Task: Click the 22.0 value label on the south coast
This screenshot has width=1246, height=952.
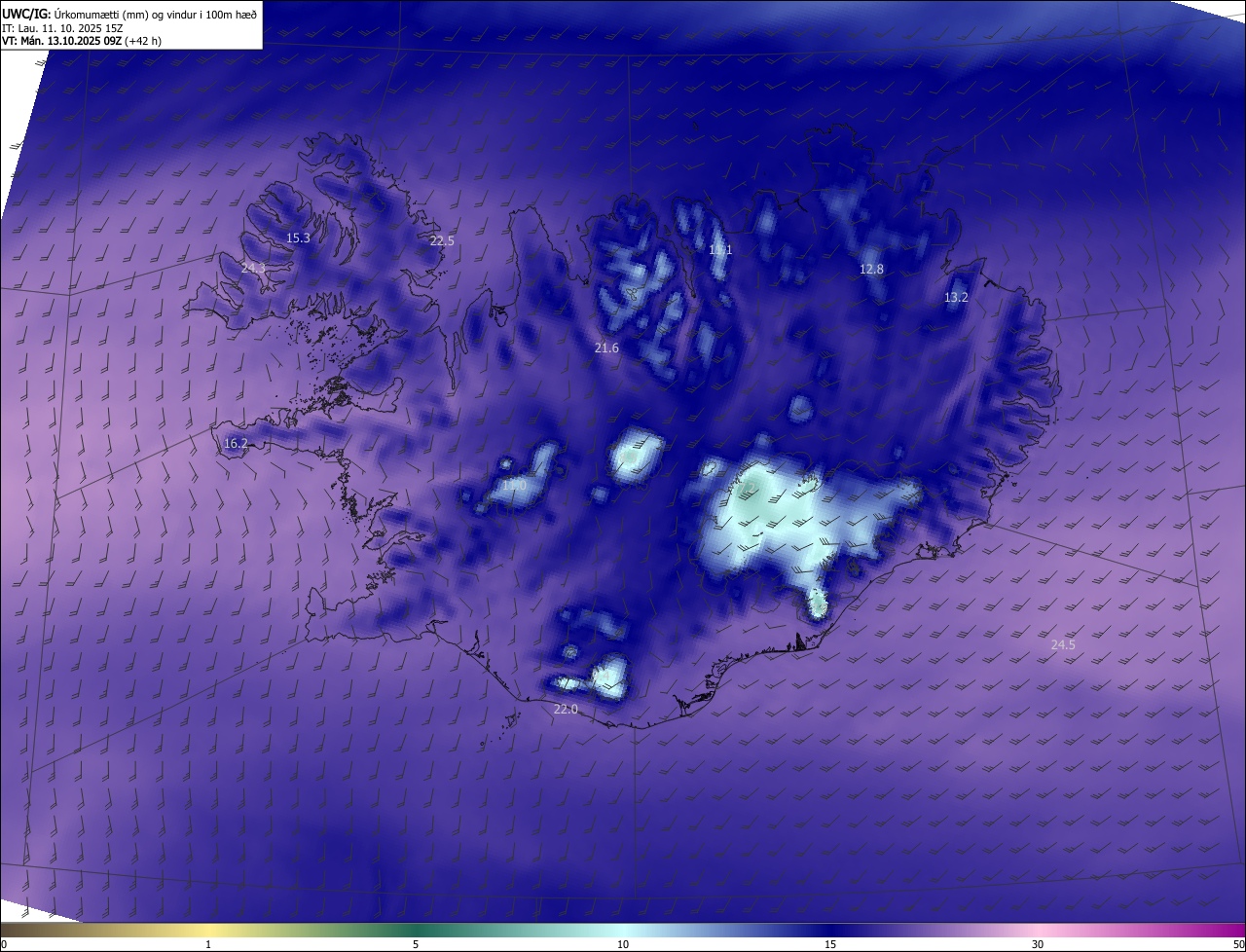Action: point(566,710)
